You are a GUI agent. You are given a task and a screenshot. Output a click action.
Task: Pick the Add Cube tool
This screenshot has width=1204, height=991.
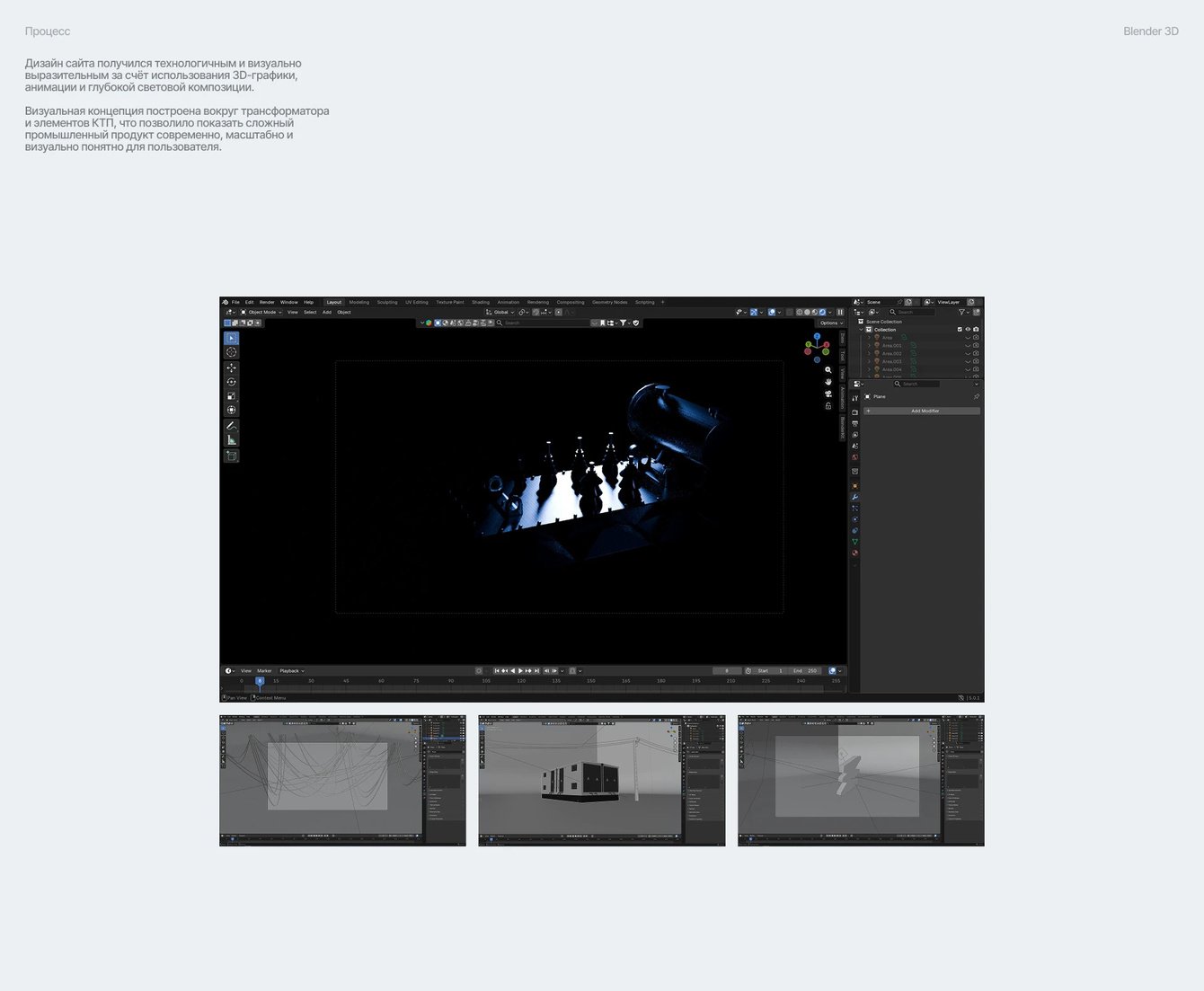[x=231, y=456]
